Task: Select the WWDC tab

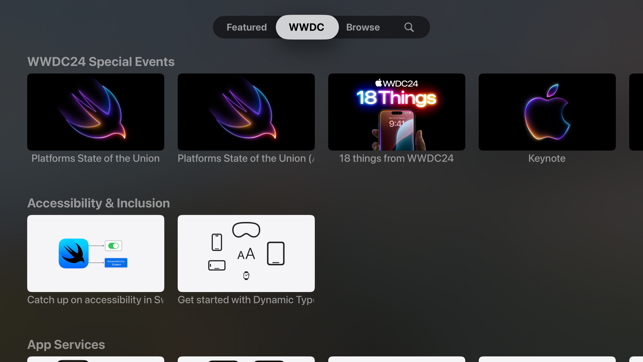Action: point(307,27)
